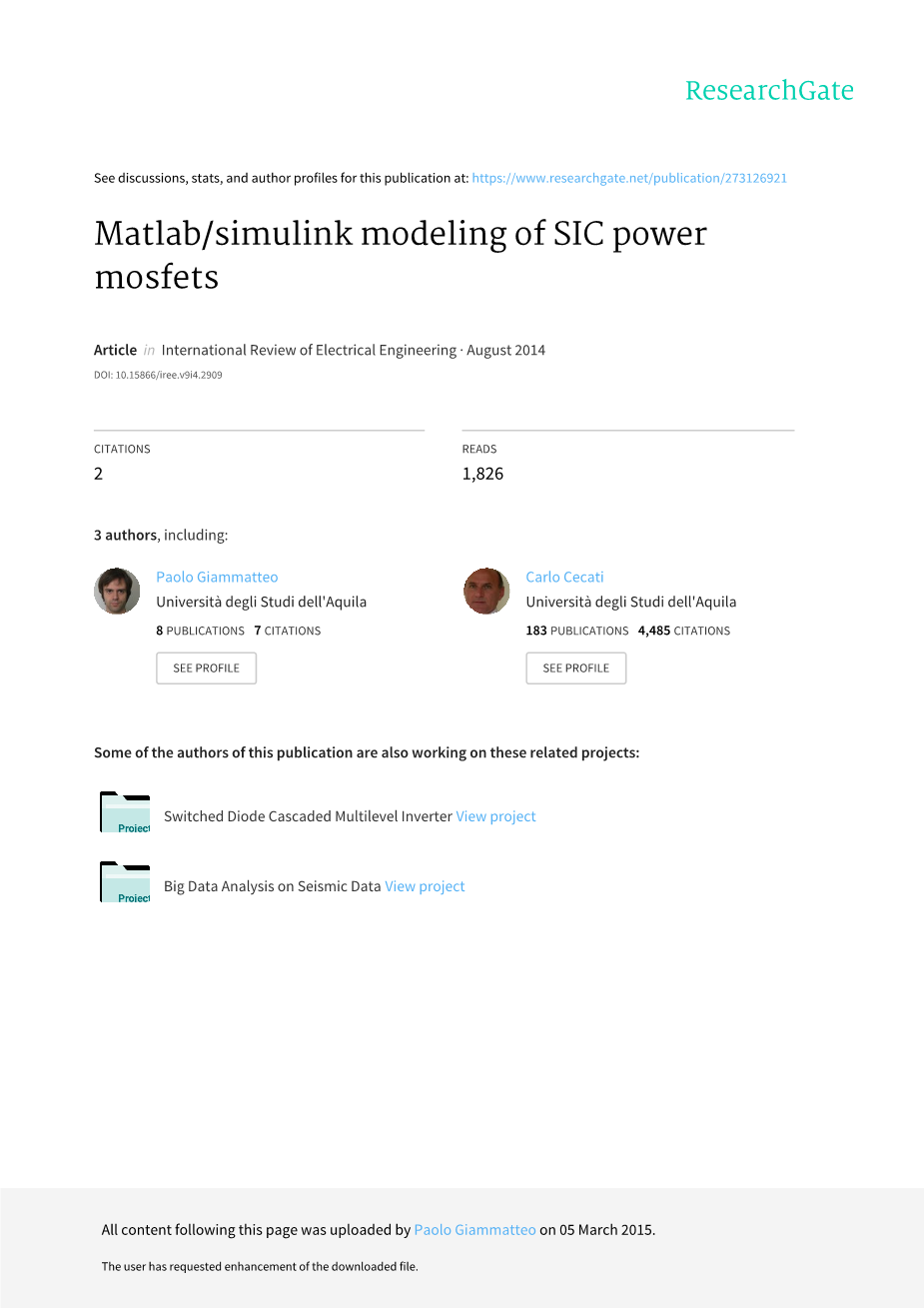
Task: Click the ResearchGate logo
Action: (769, 91)
